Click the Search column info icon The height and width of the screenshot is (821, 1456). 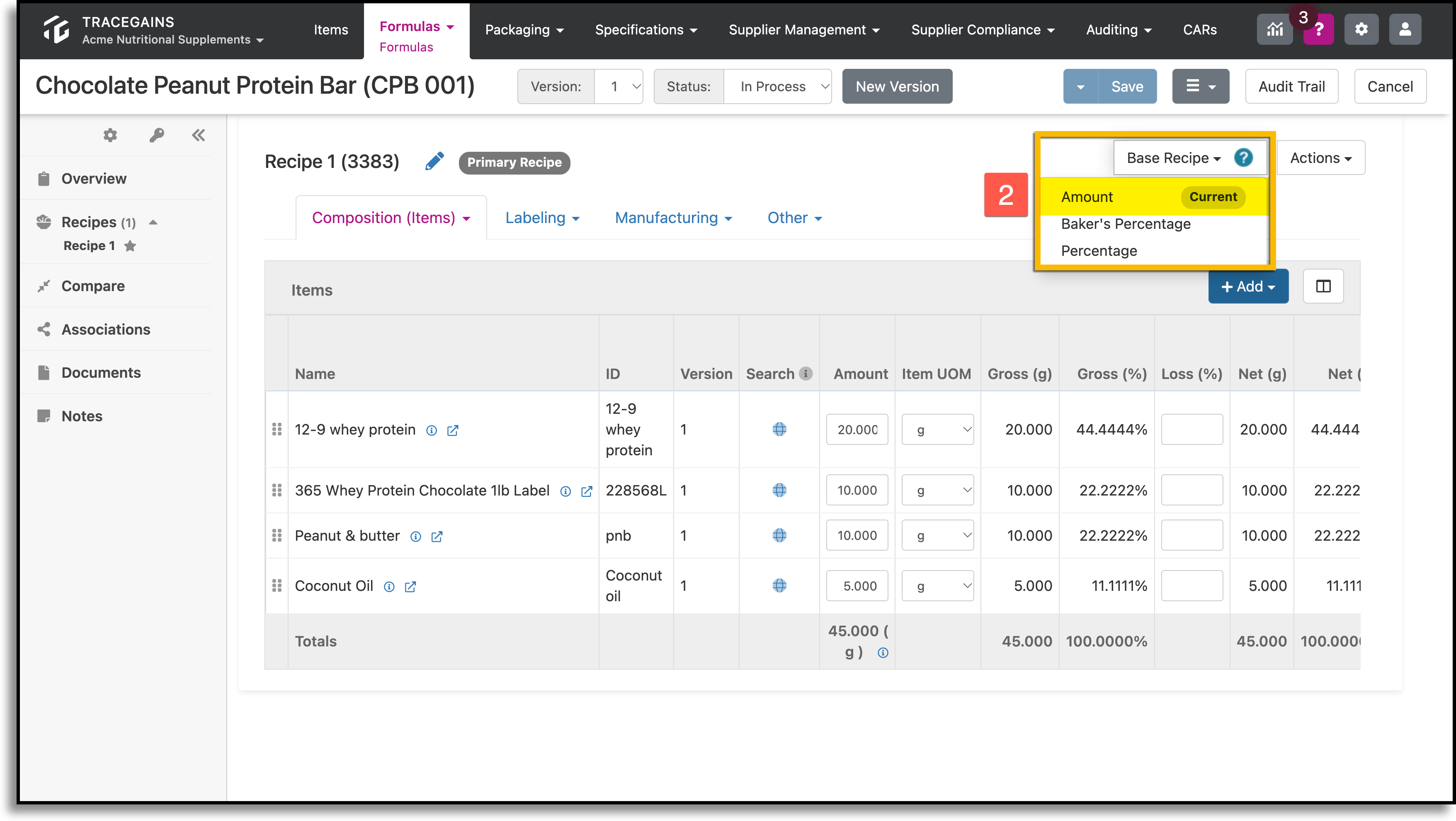click(806, 373)
